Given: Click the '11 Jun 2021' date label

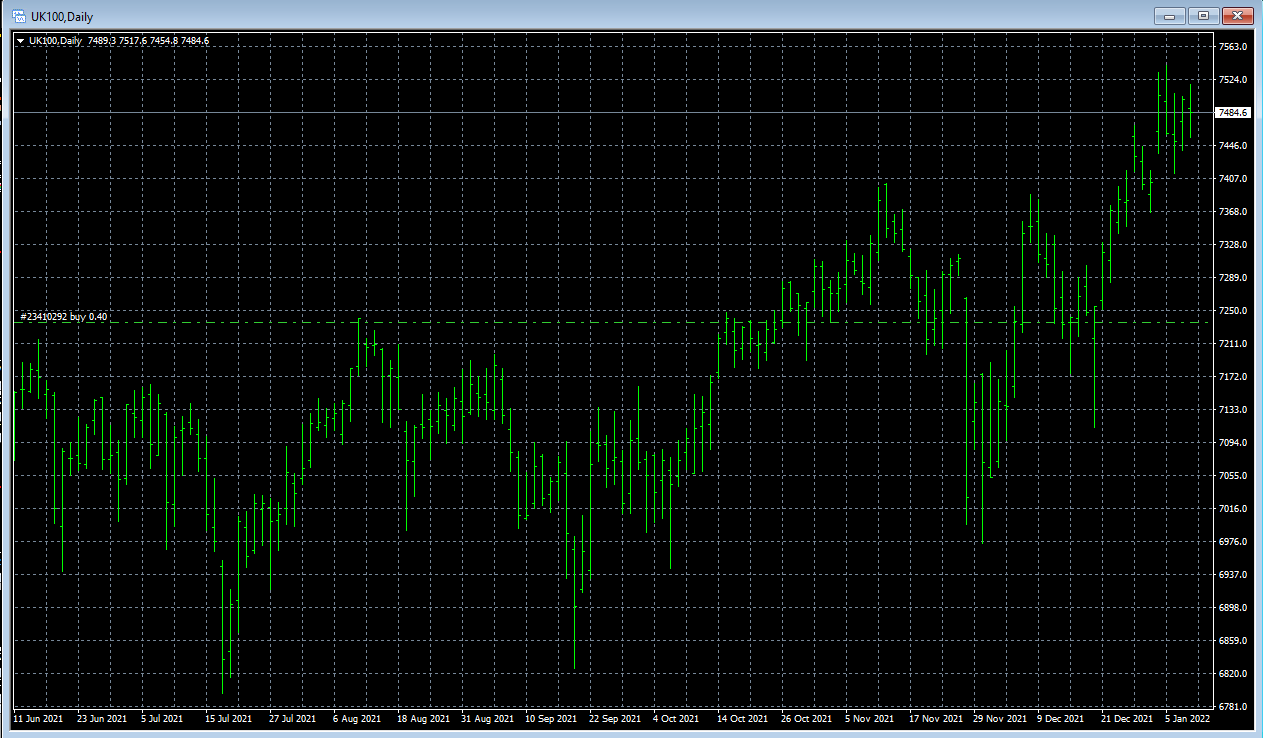Looking at the screenshot, I should (x=38, y=719).
